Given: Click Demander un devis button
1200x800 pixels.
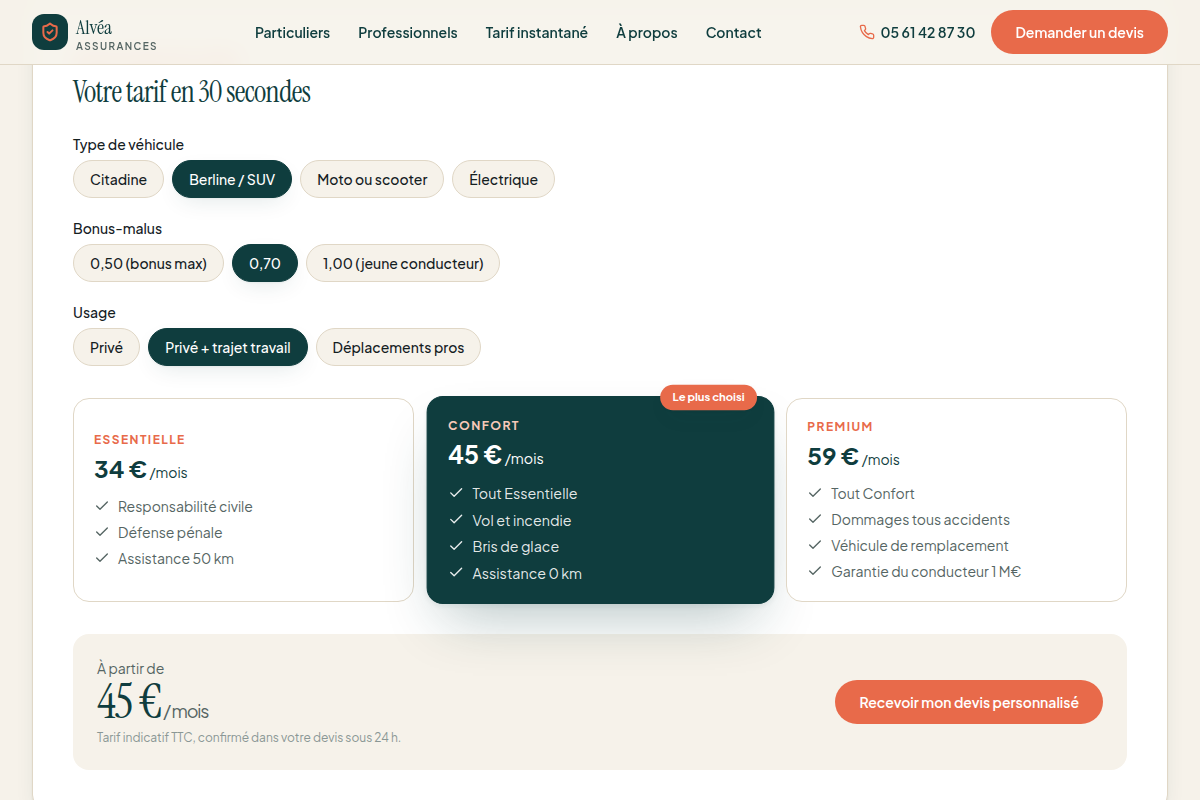Looking at the screenshot, I should (x=1079, y=32).
